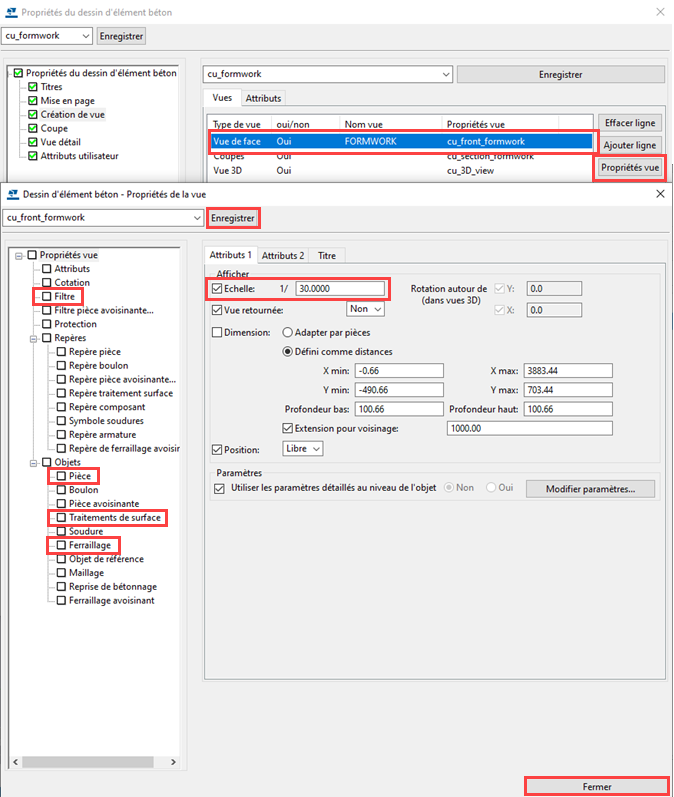
Task: Enable the Dimension checkbox
Action: tap(219, 332)
